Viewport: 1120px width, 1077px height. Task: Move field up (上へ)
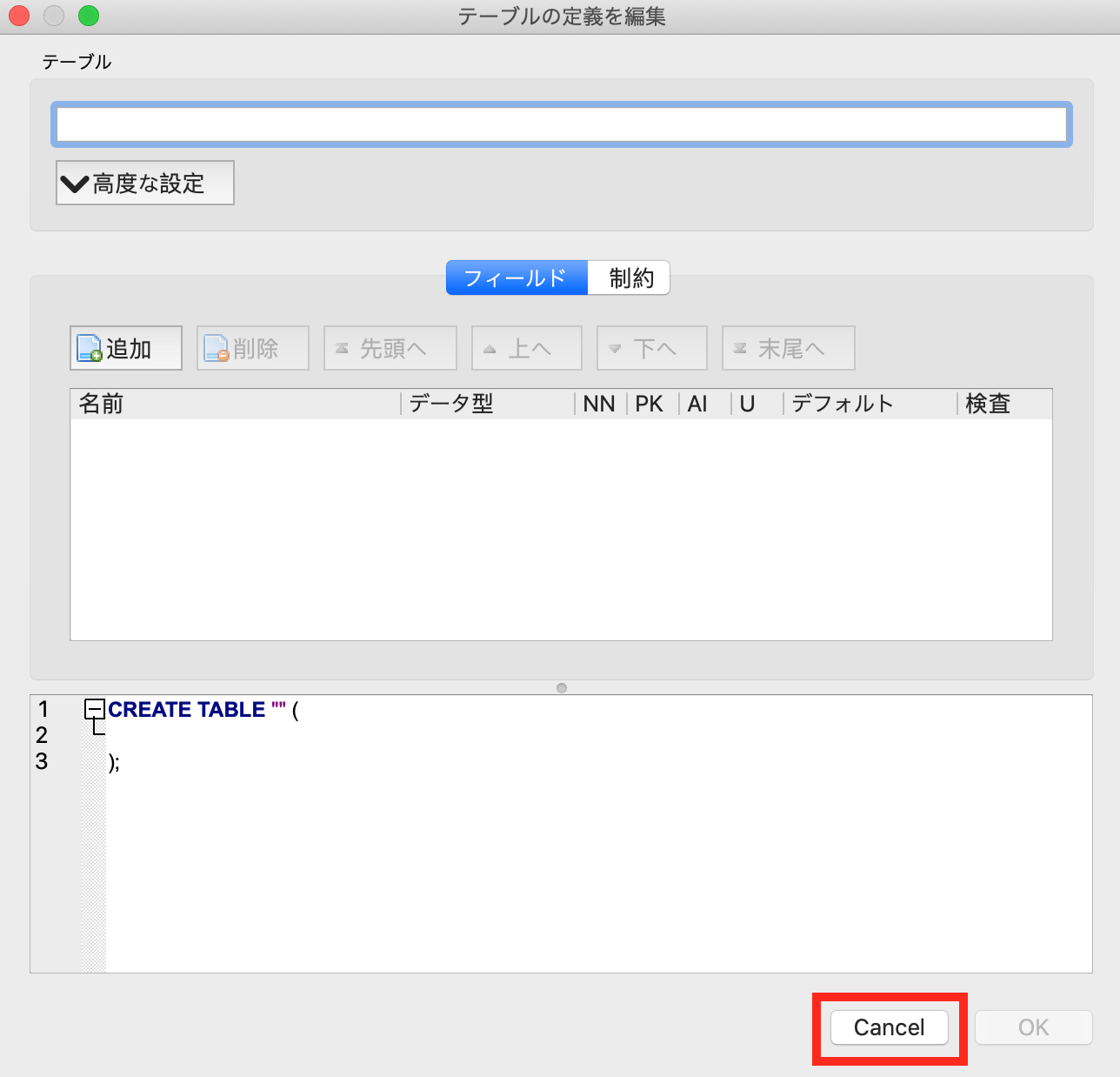point(527,348)
